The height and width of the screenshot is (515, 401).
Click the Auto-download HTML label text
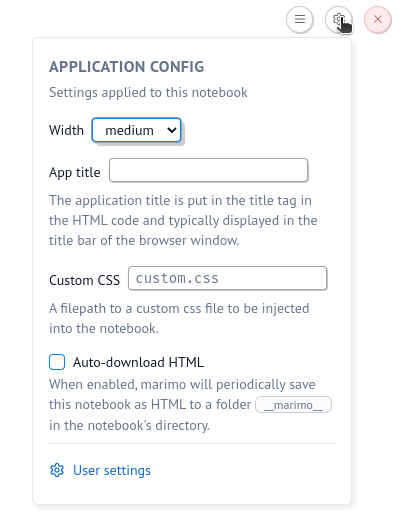click(138, 362)
